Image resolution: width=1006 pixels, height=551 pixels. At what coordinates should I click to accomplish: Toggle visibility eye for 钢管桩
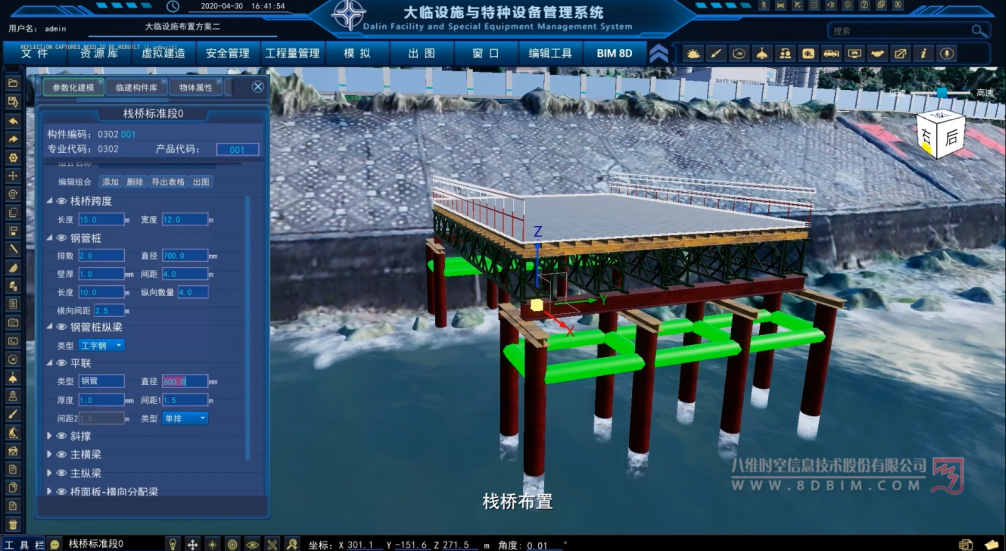(61, 238)
